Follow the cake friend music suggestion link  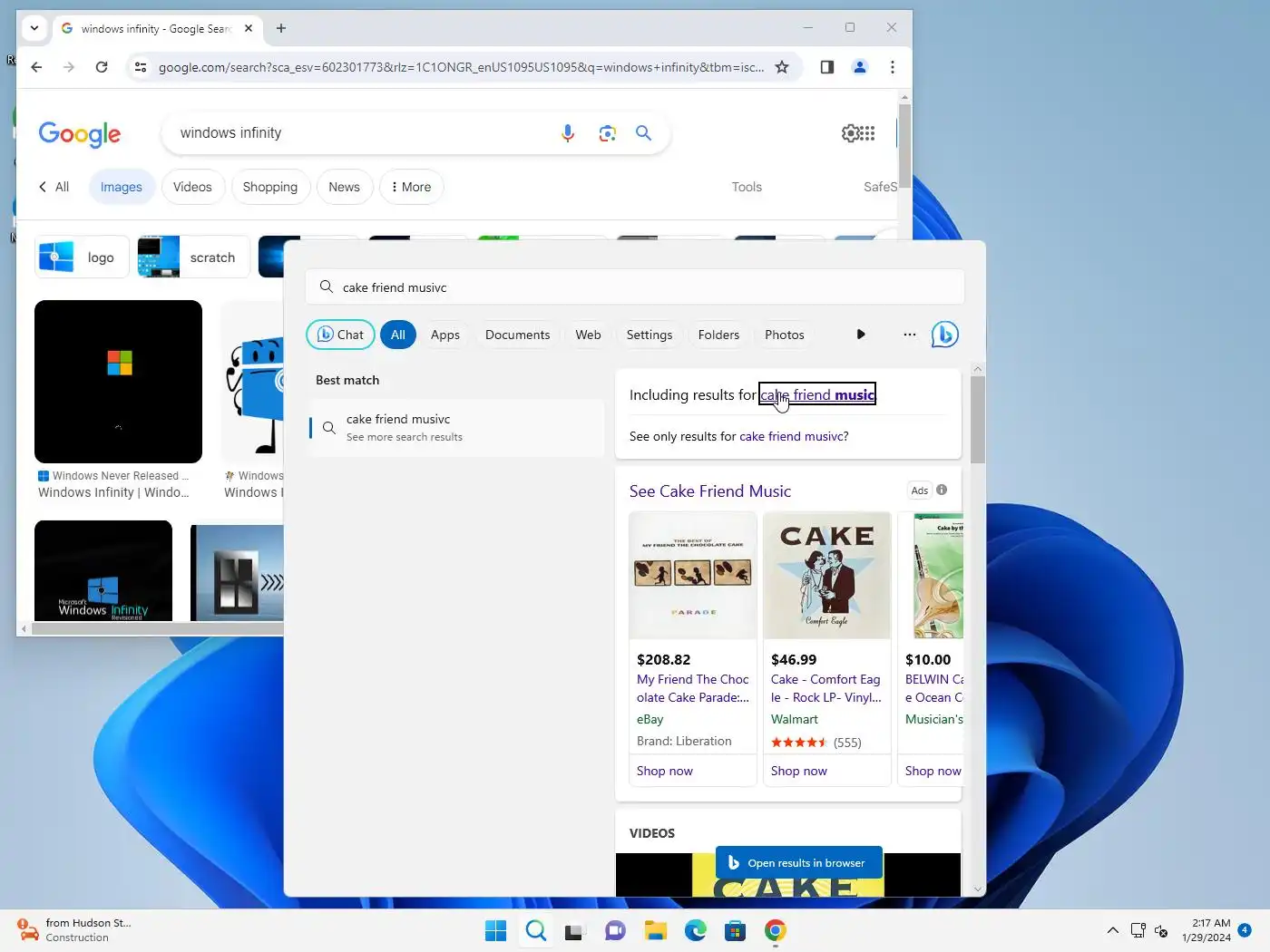click(x=817, y=394)
